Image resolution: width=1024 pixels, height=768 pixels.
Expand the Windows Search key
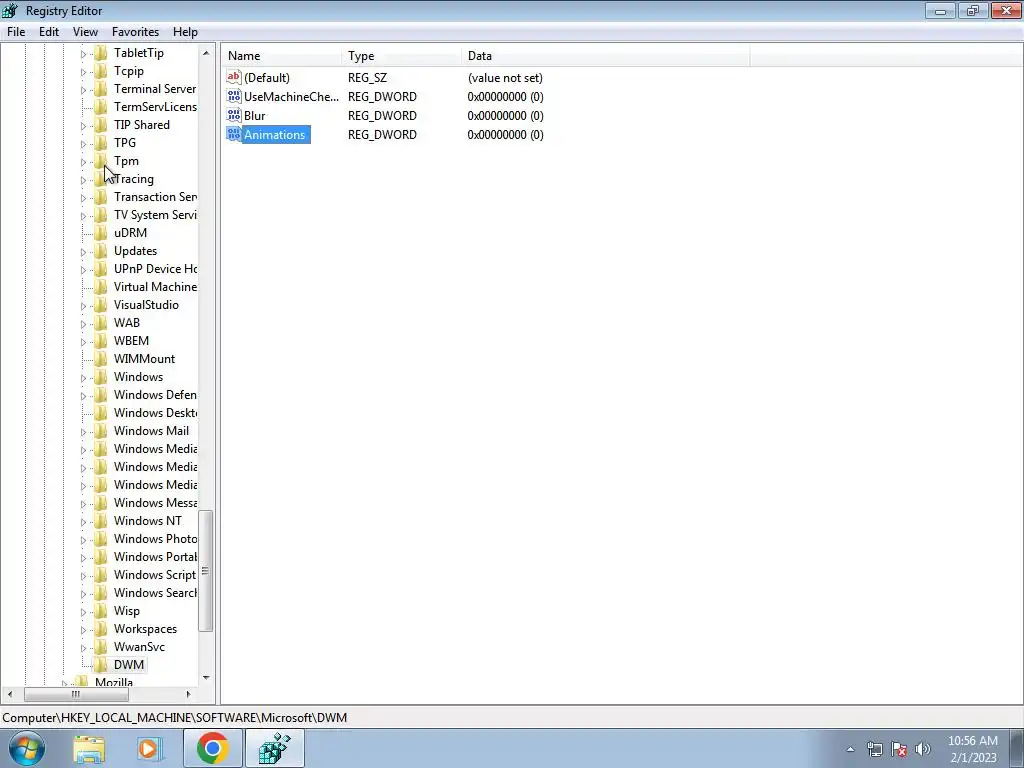coord(83,594)
